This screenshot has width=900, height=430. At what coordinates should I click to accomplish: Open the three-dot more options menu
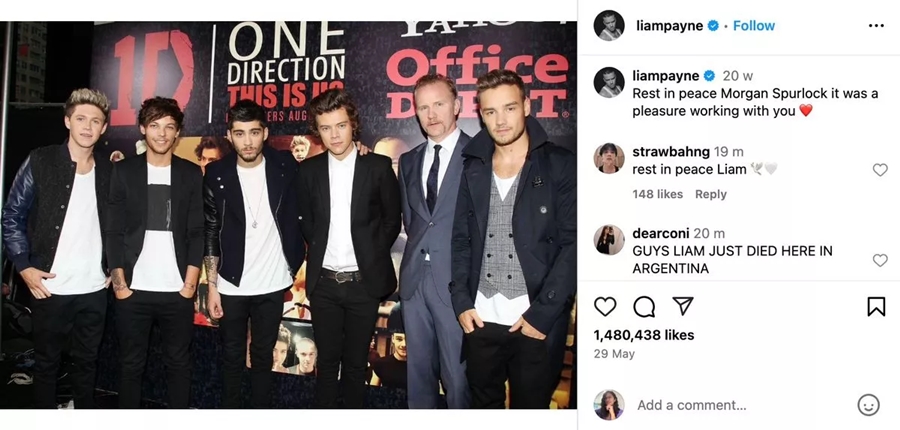point(876,26)
